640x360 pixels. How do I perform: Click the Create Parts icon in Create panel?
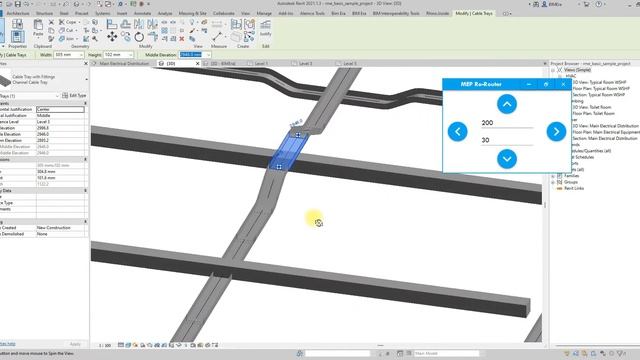pos(236,37)
